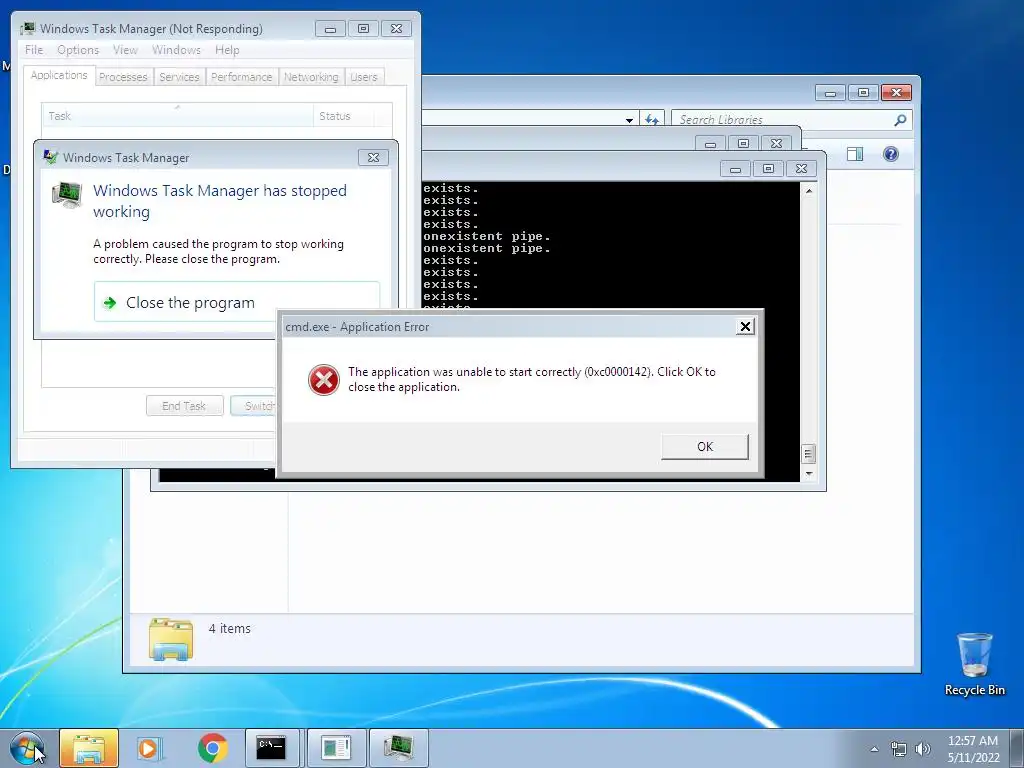Click the taskbar clock showing 12:57 AM

pyautogui.click(x=973, y=749)
